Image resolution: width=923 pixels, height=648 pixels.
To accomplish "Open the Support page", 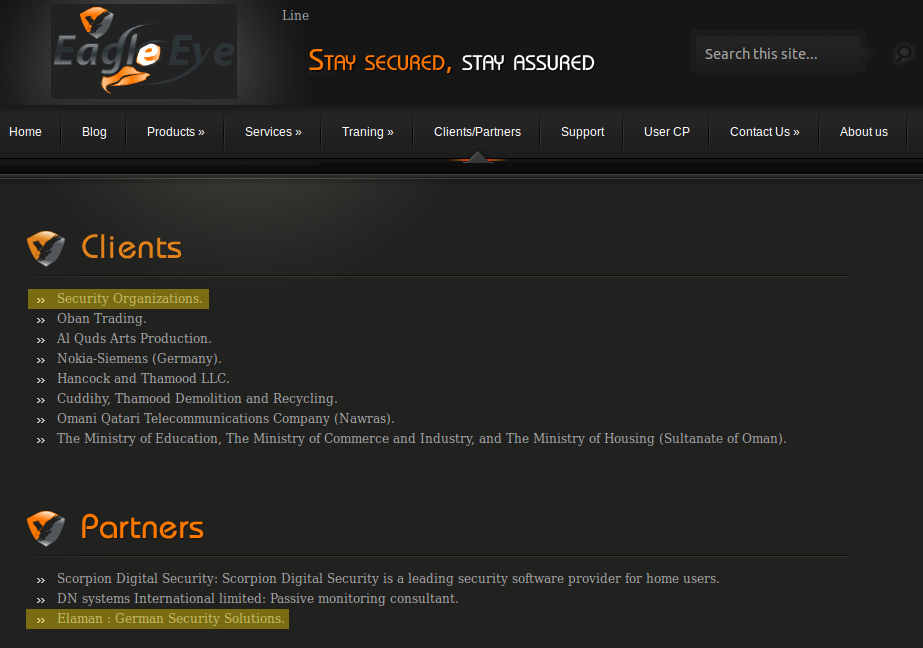I will 582,132.
